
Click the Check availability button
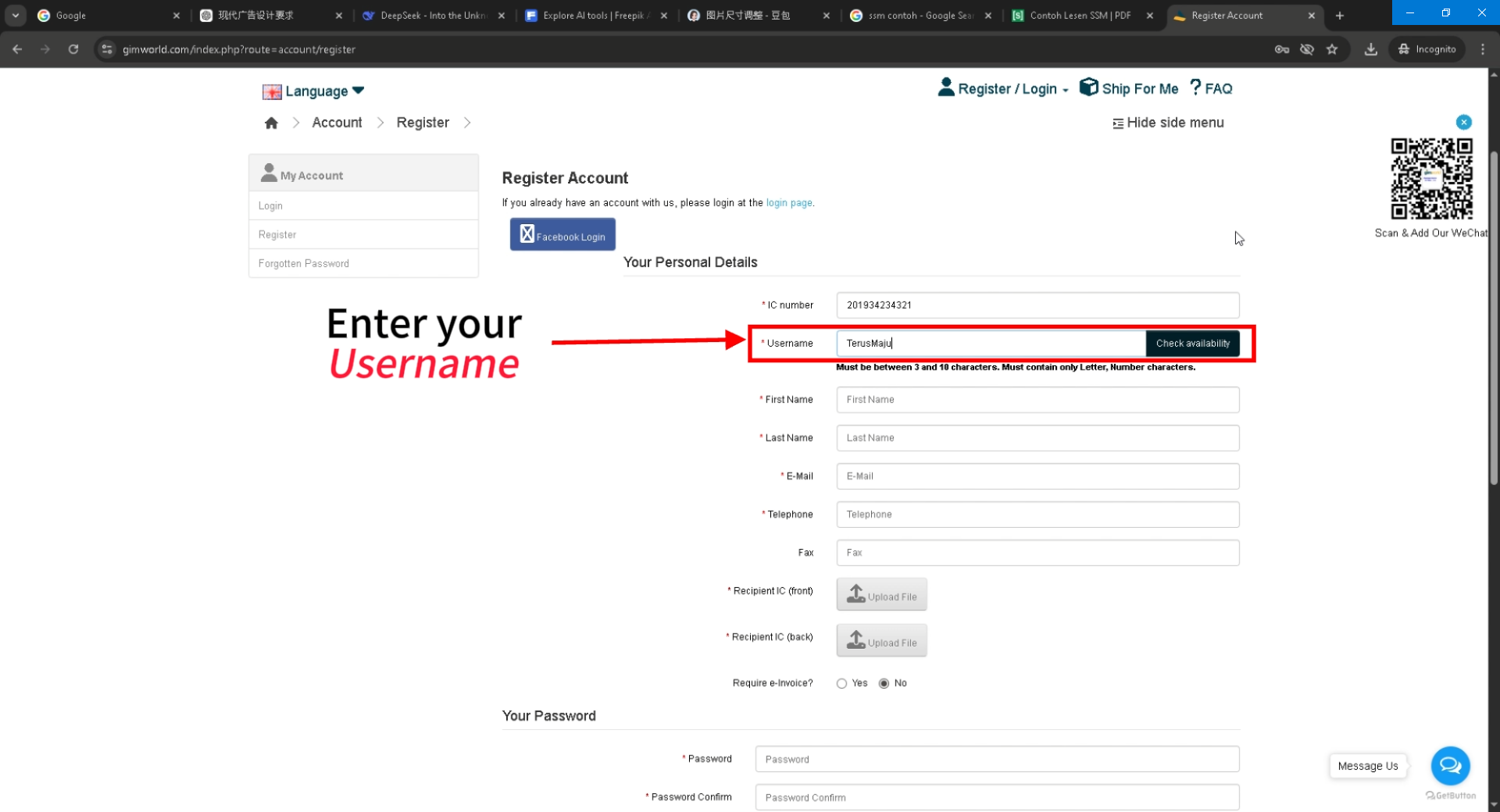click(x=1192, y=343)
